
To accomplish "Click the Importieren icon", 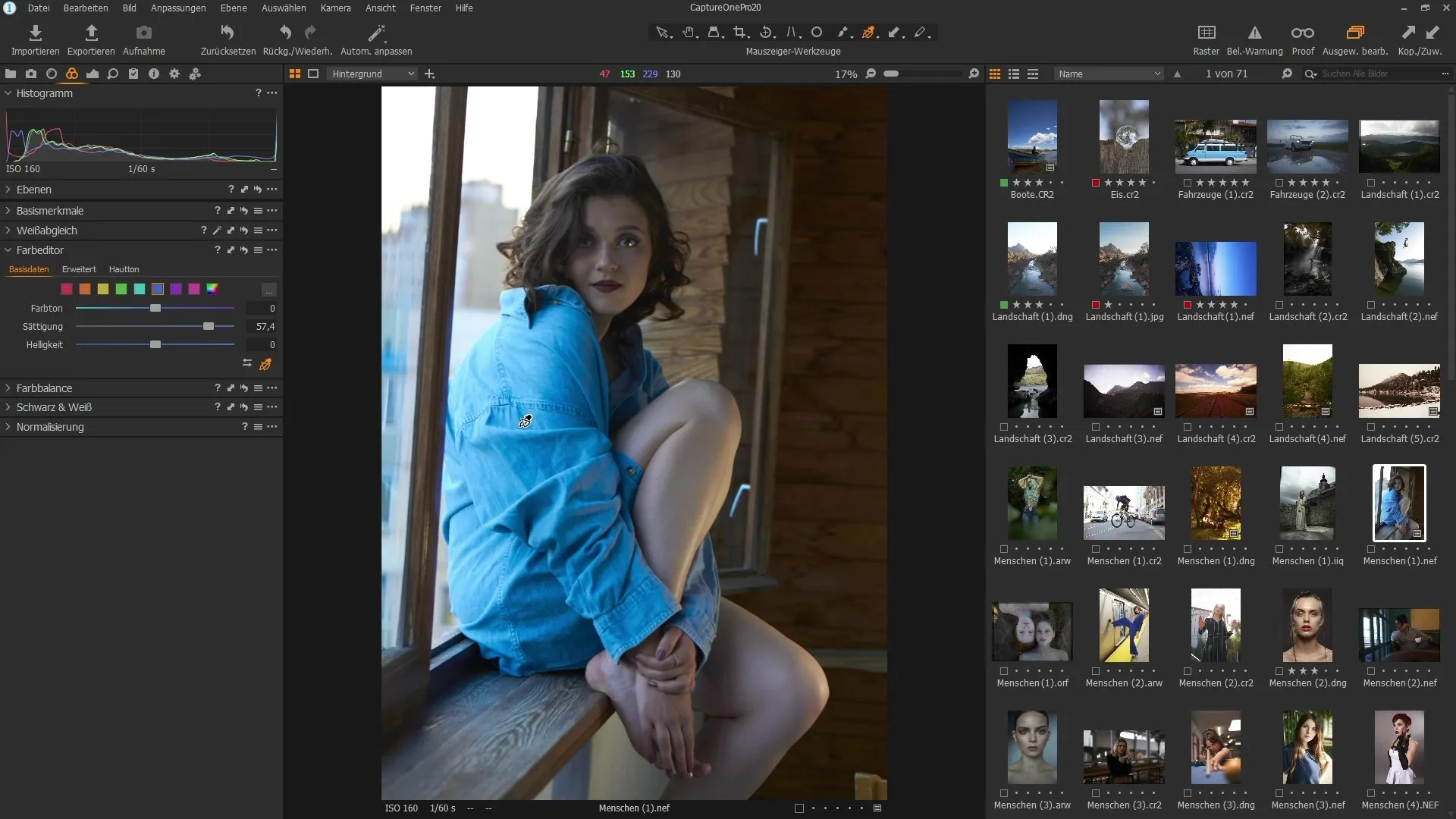I will [35, 33].
